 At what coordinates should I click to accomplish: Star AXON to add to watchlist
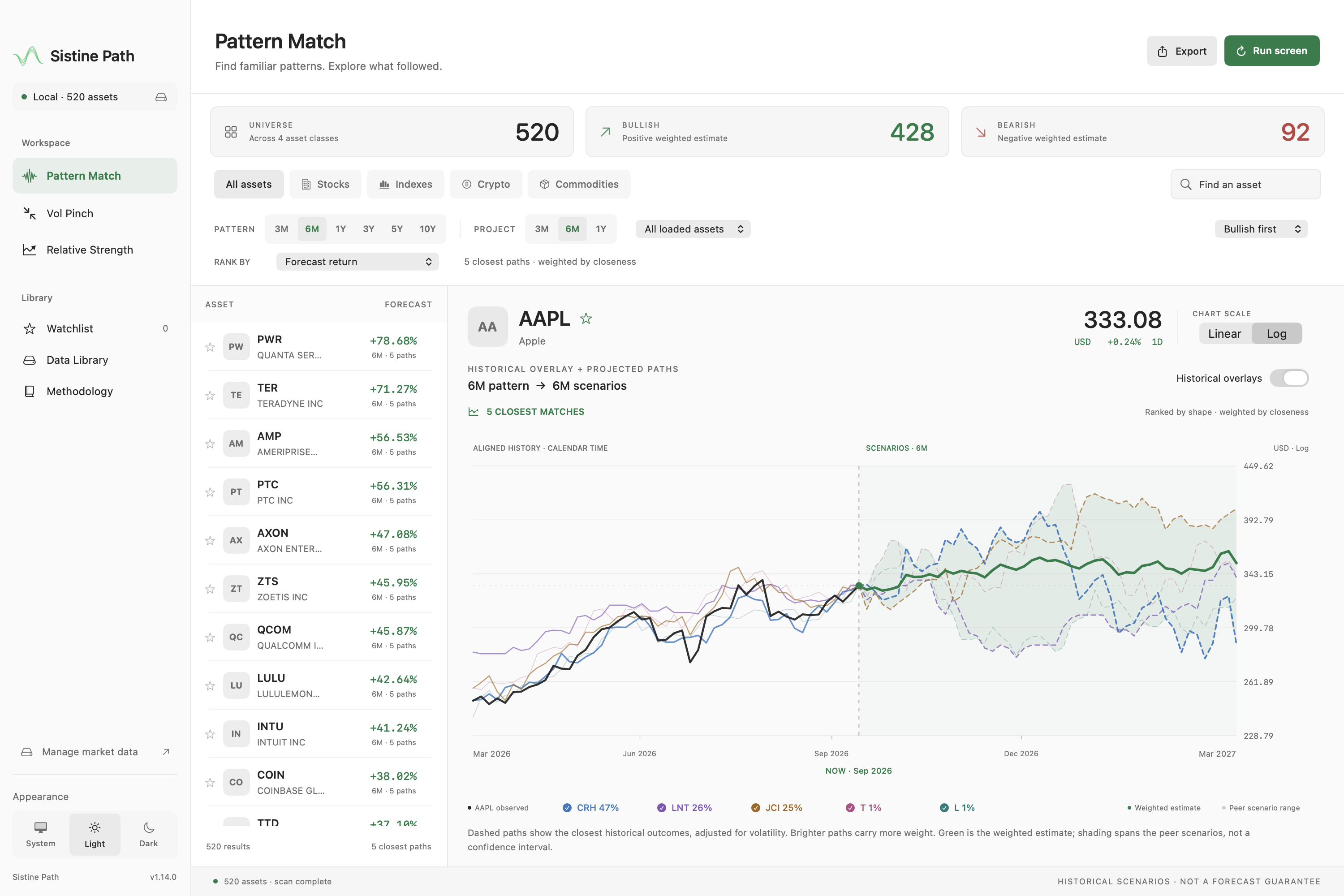[210, 541]
